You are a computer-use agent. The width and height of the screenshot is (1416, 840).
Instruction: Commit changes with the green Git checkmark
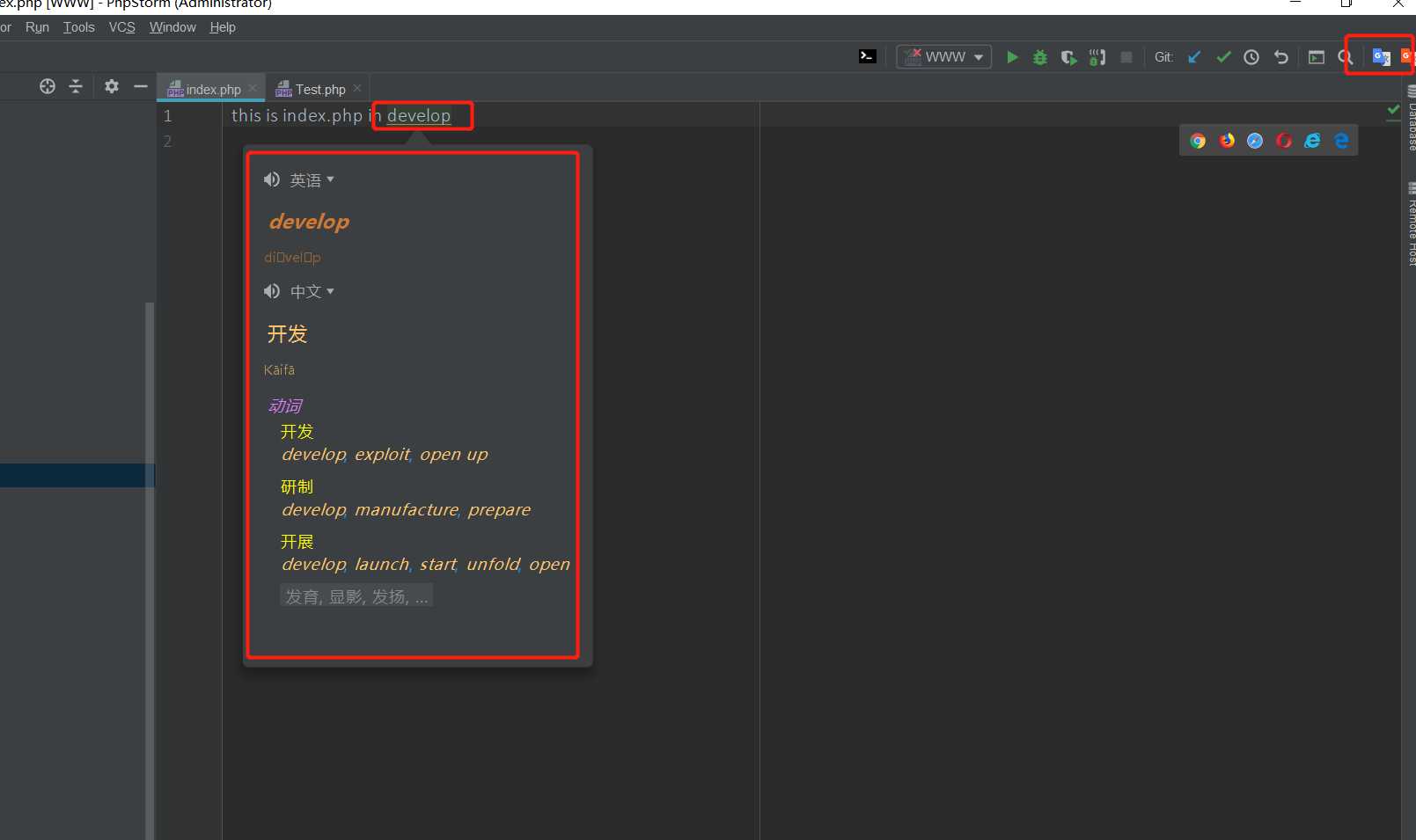click(1223, 57)
